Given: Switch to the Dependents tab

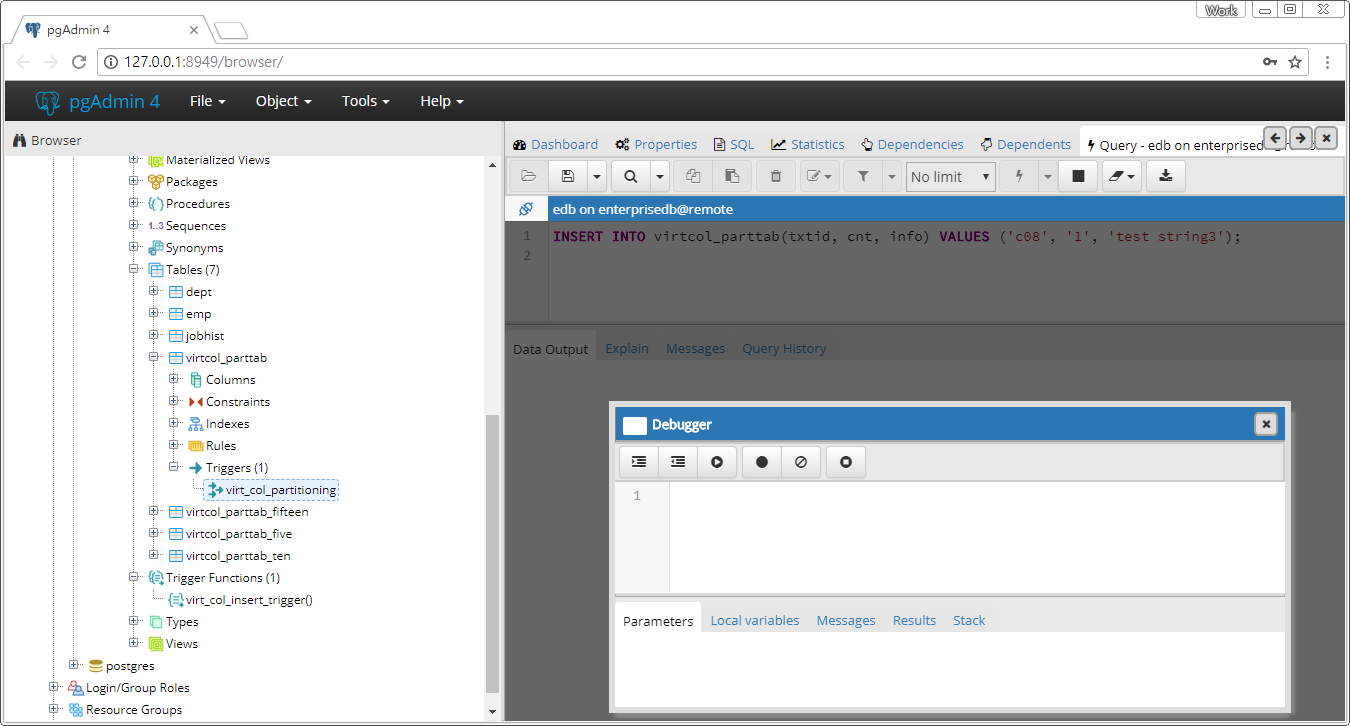Looking at the screenshot, I should (x=1026, y=144).
